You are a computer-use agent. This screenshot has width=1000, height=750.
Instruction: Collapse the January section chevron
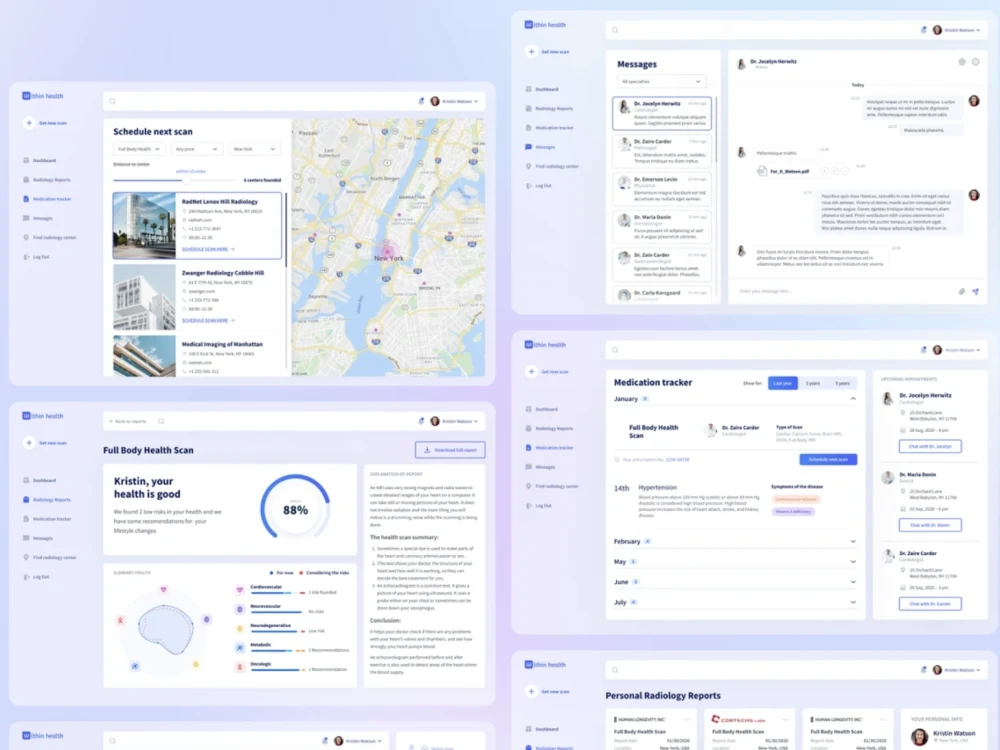coord(853,399)
